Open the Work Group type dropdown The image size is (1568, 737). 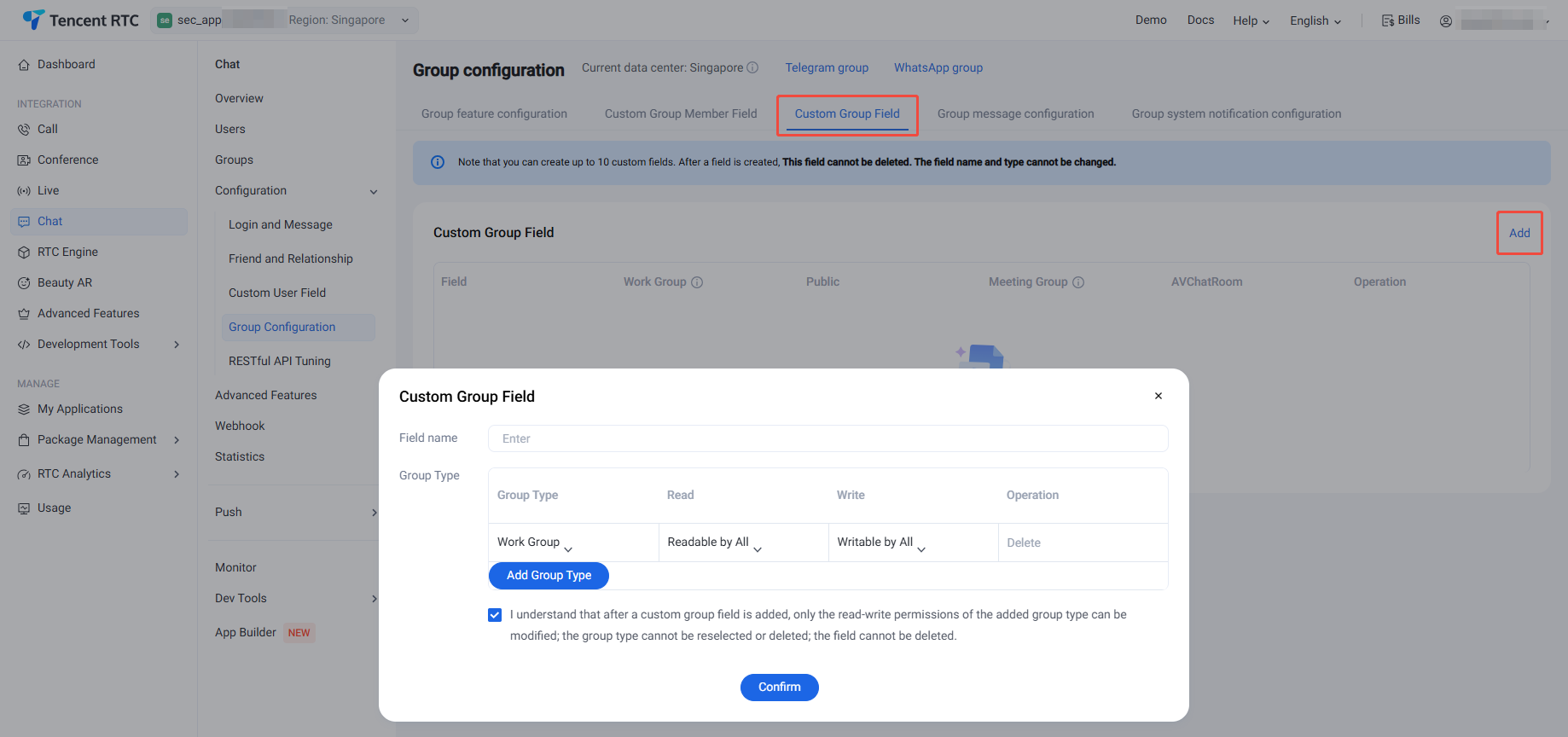(536, 543)
